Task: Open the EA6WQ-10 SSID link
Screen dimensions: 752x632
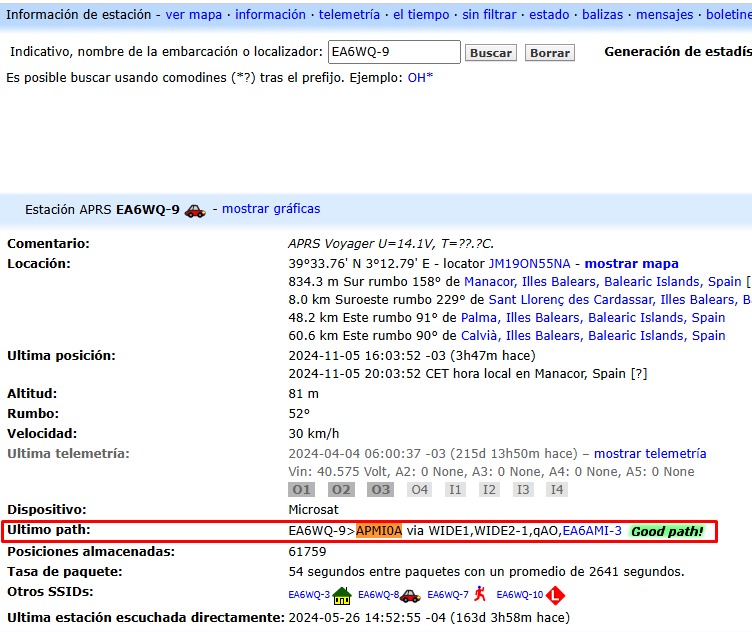Action: click(520, 595)
